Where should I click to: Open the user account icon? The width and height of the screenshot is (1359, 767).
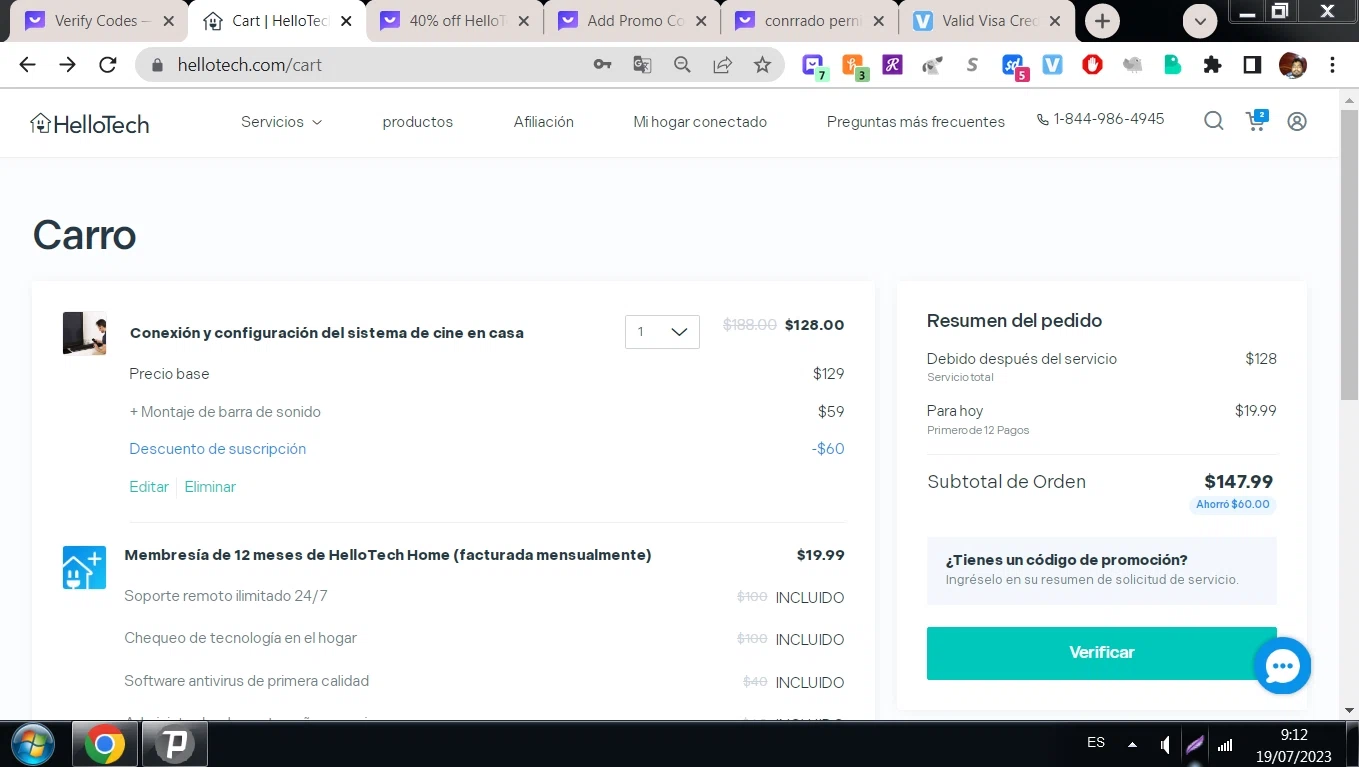point(1297,121)
